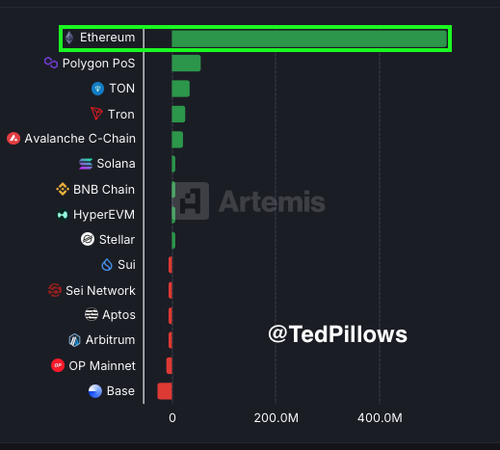Click the red Tron triangle icon
This screenshot has width=500, height=450.
tap(97, 114)
